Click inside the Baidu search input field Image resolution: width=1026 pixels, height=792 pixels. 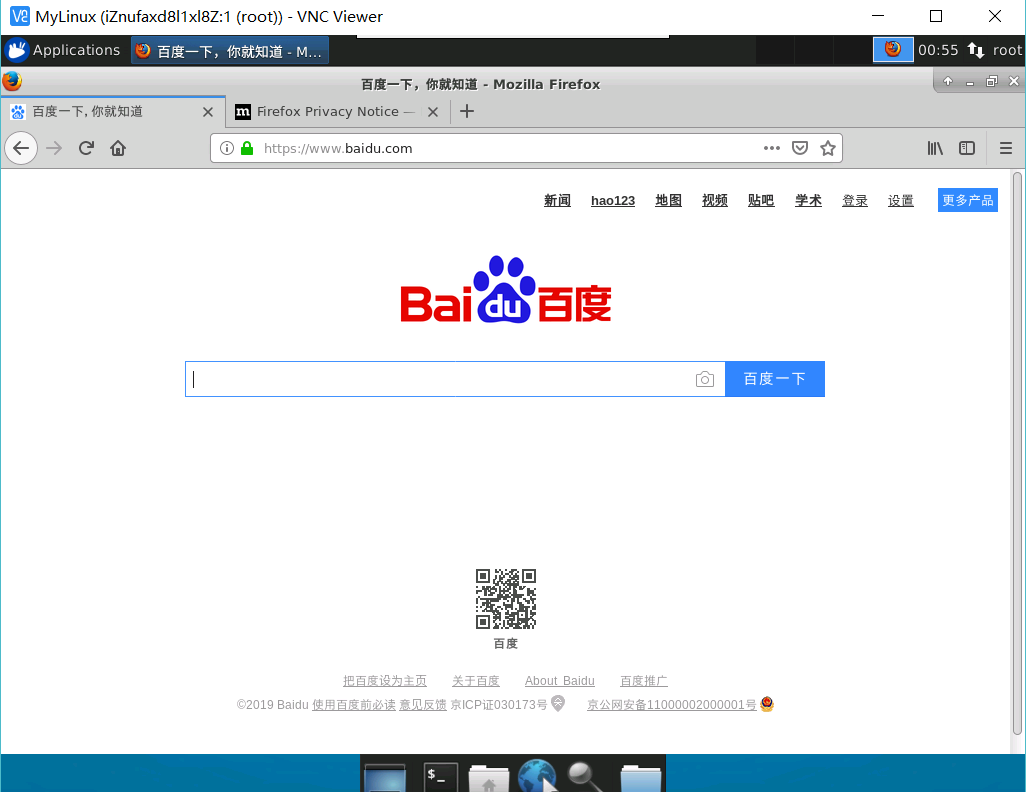point(440,379)
